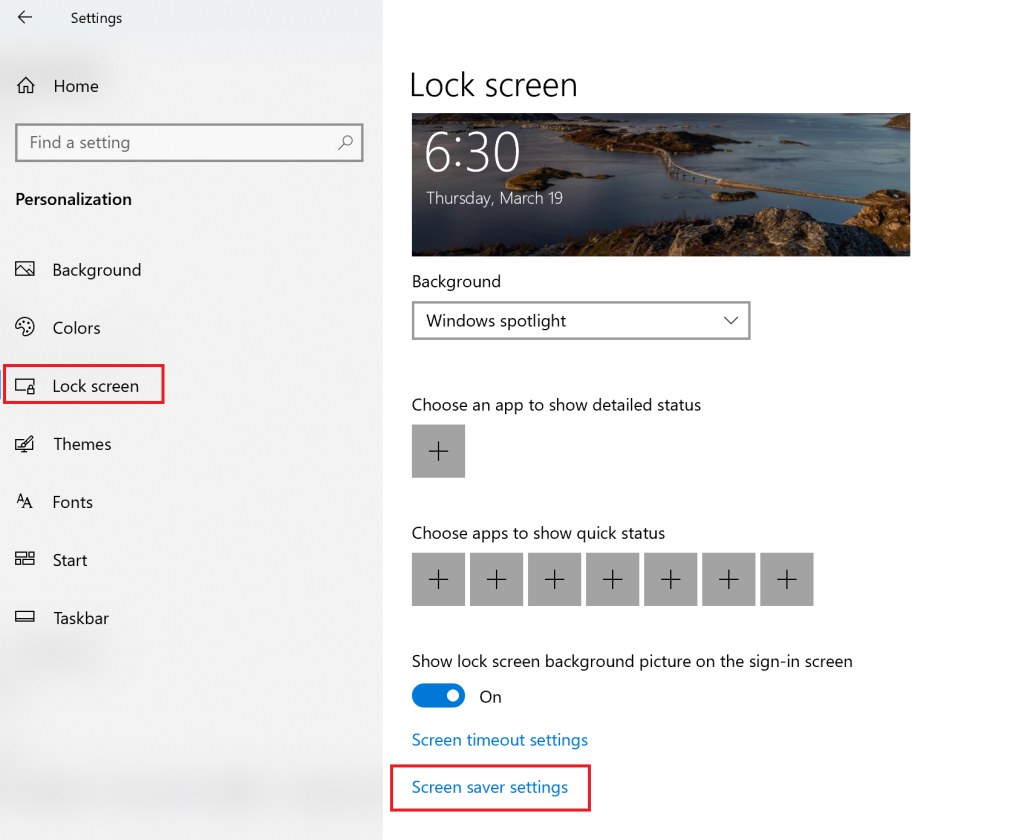Add fifth quick status app
This screenshot has width=1024, height=840.
point(671,579)
